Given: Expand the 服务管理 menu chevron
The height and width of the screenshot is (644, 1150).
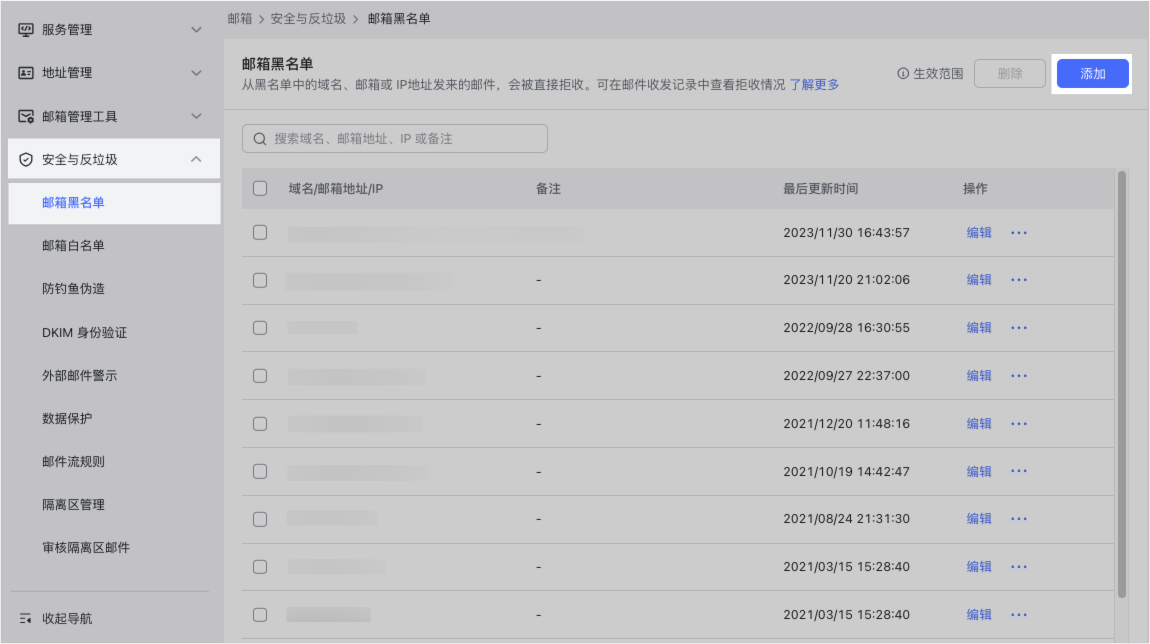Looking at the screenshot, I should (x=196, y=30).
